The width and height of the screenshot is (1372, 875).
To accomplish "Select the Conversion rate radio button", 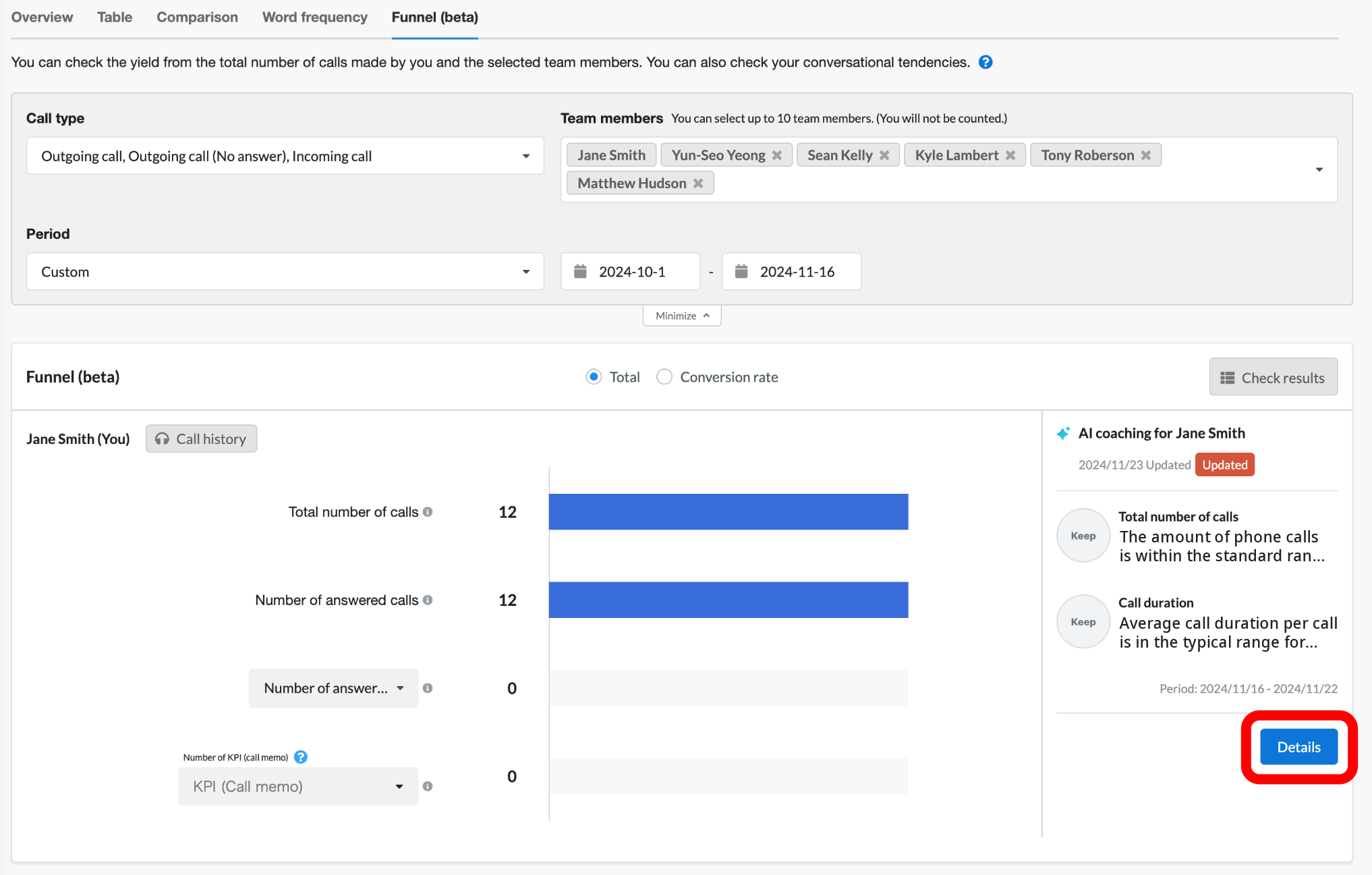I will coord(664,377).
